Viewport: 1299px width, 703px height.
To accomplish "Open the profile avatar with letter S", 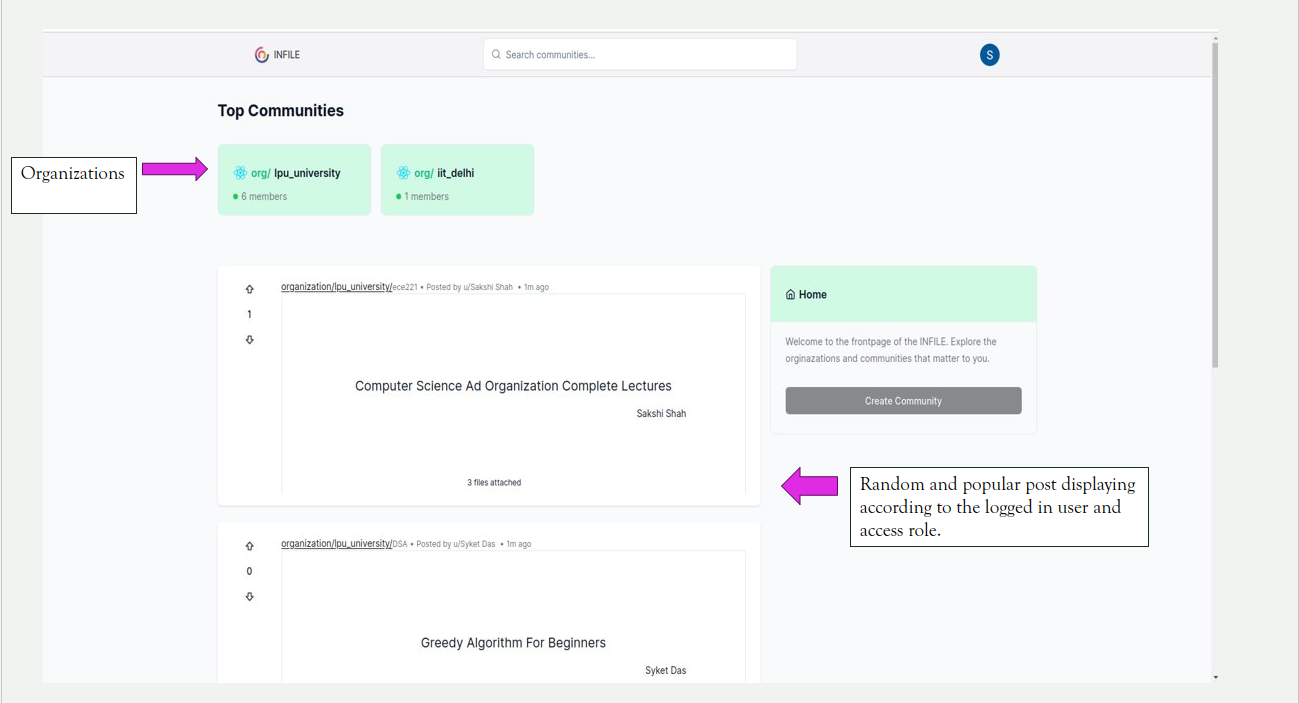I will point(989,55).
